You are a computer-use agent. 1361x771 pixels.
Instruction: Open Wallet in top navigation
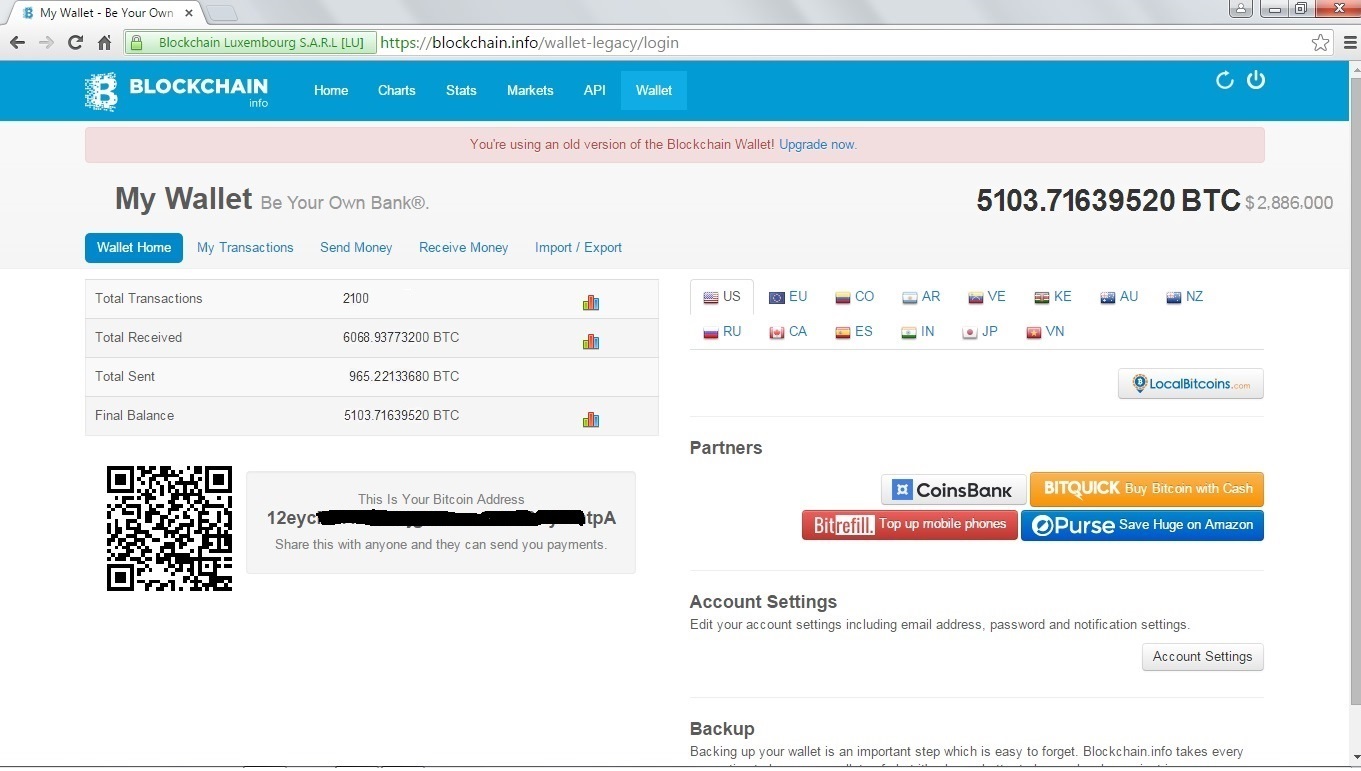(x=654, y=90)
